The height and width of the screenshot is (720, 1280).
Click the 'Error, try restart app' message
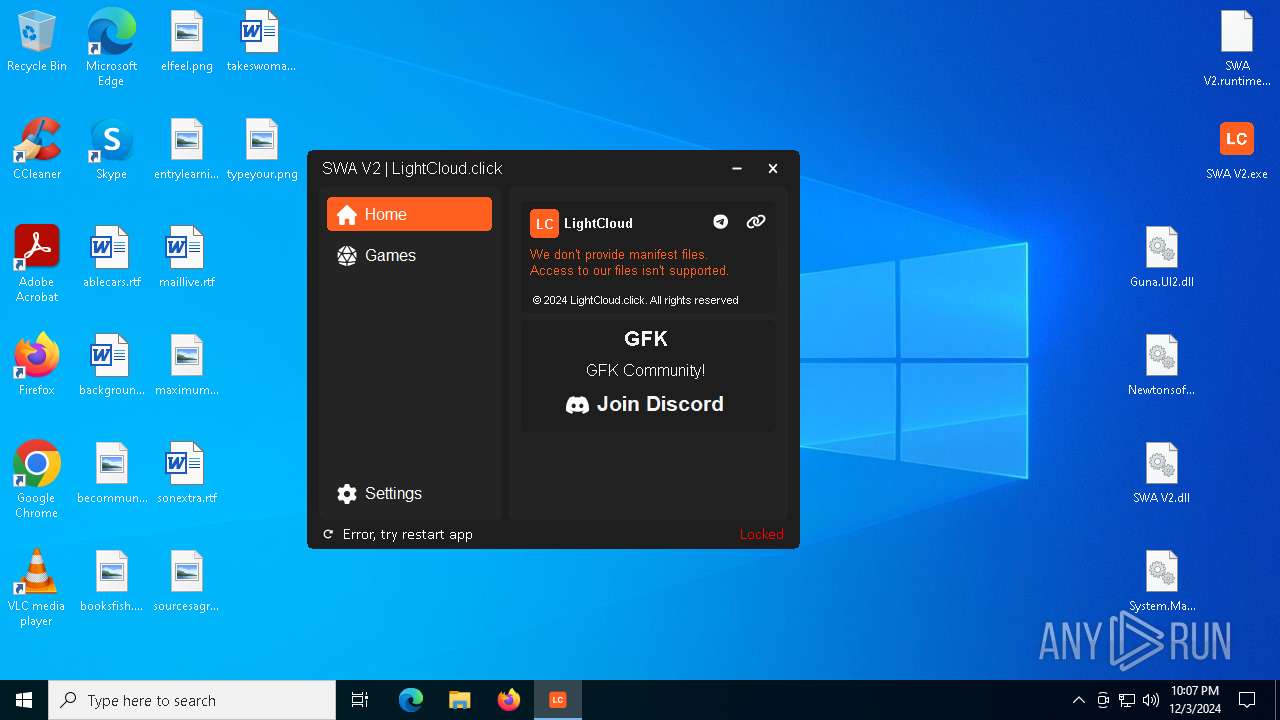tap(407, 534)
